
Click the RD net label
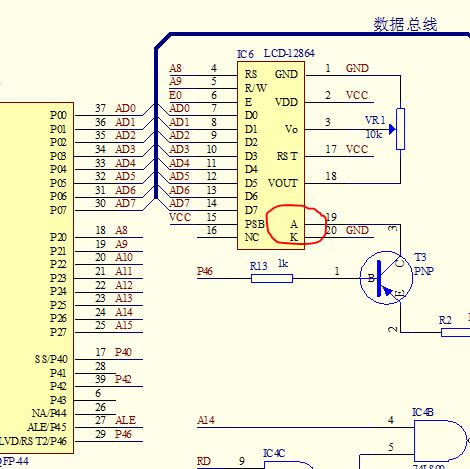[x=204, y=461]
